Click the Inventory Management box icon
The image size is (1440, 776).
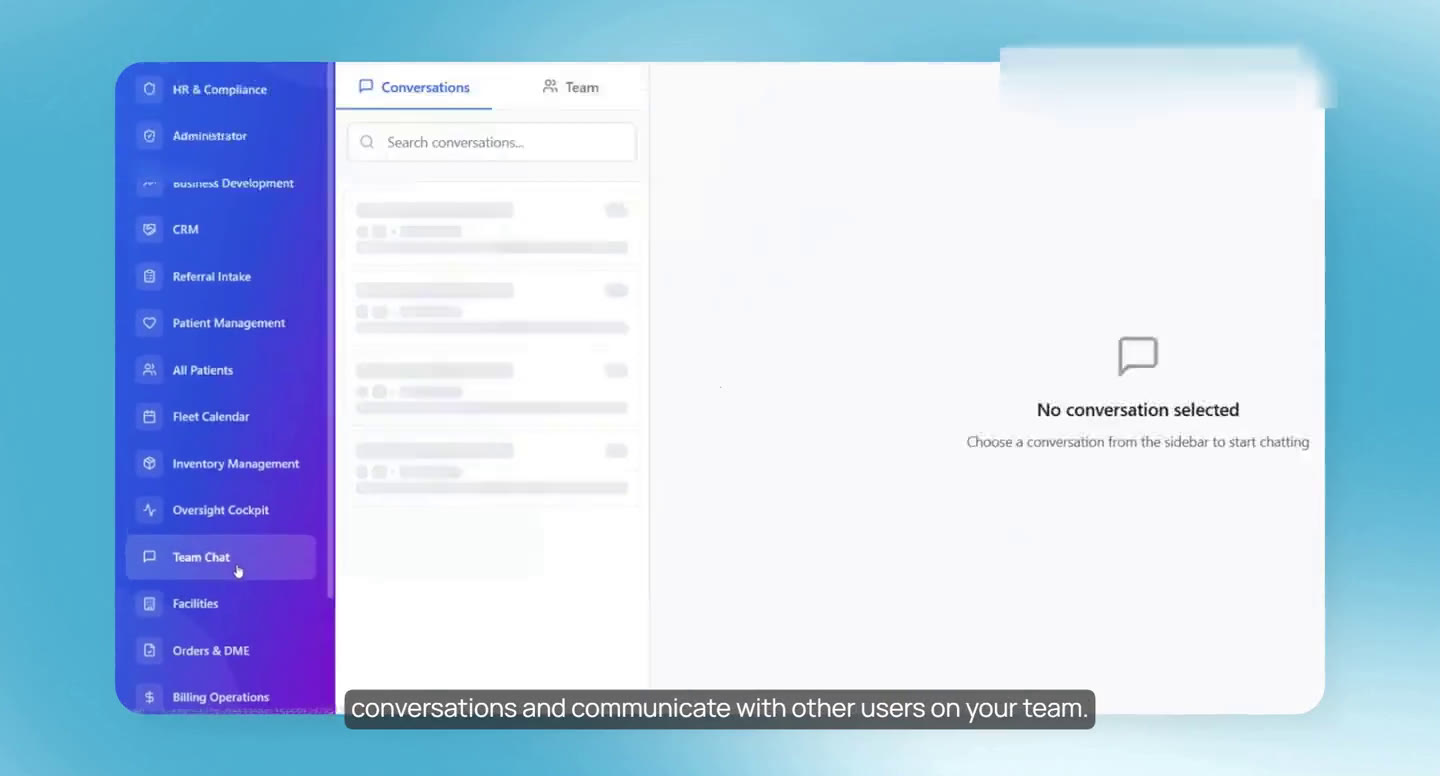click(150, 463)
